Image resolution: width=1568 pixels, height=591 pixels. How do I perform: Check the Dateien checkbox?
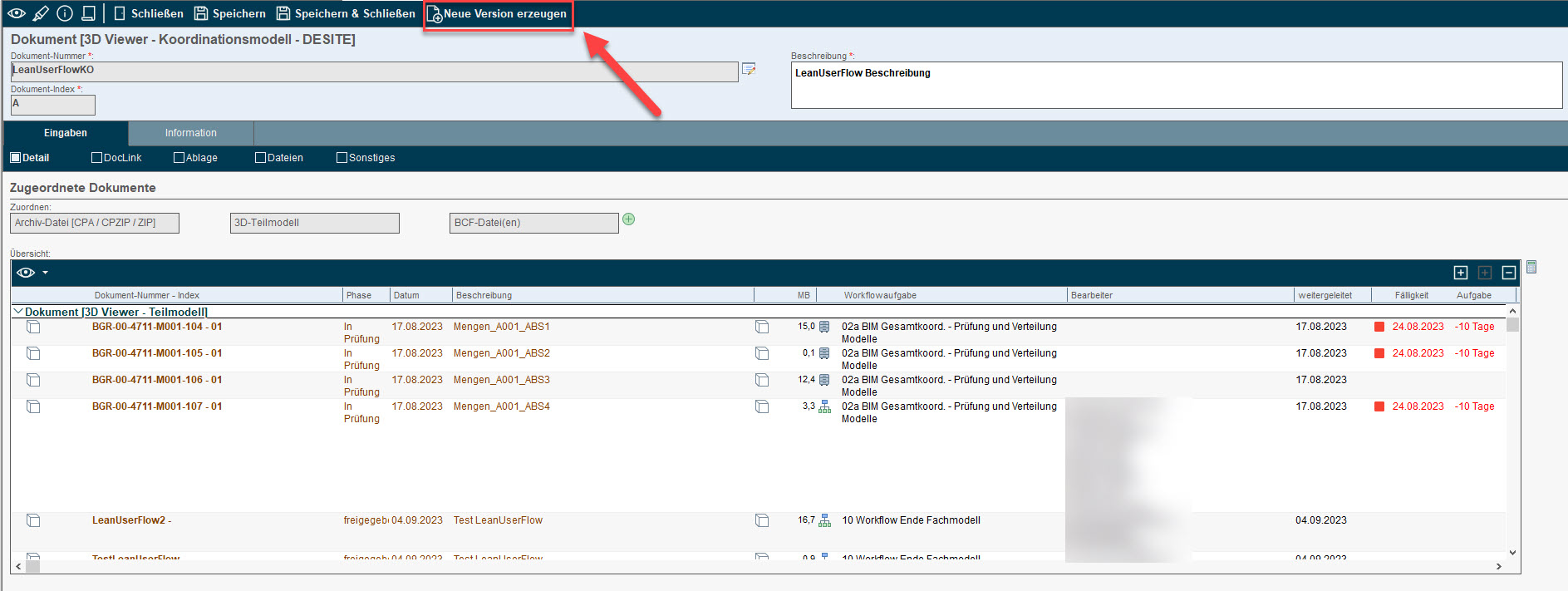260,158
